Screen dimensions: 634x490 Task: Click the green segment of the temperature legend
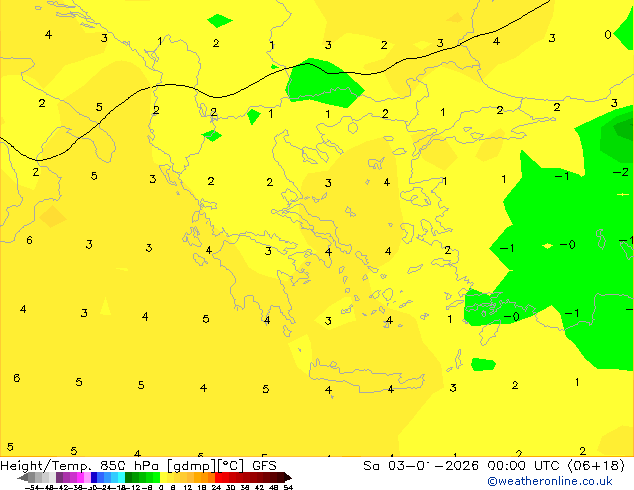tap(140, 477)
